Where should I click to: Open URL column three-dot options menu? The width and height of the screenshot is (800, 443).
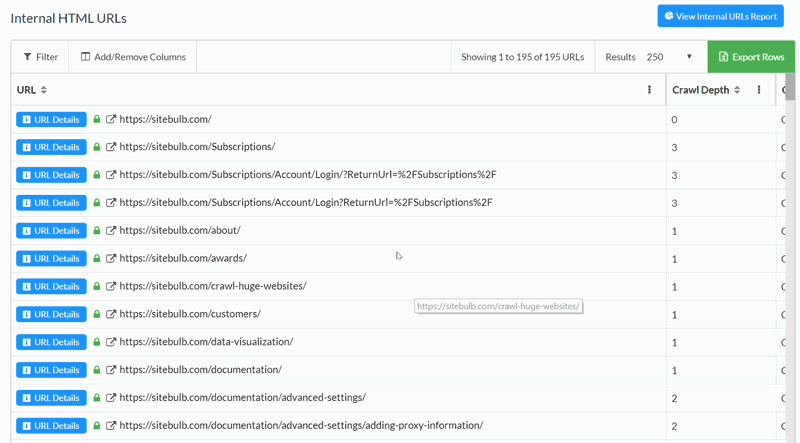pos(649,90)
